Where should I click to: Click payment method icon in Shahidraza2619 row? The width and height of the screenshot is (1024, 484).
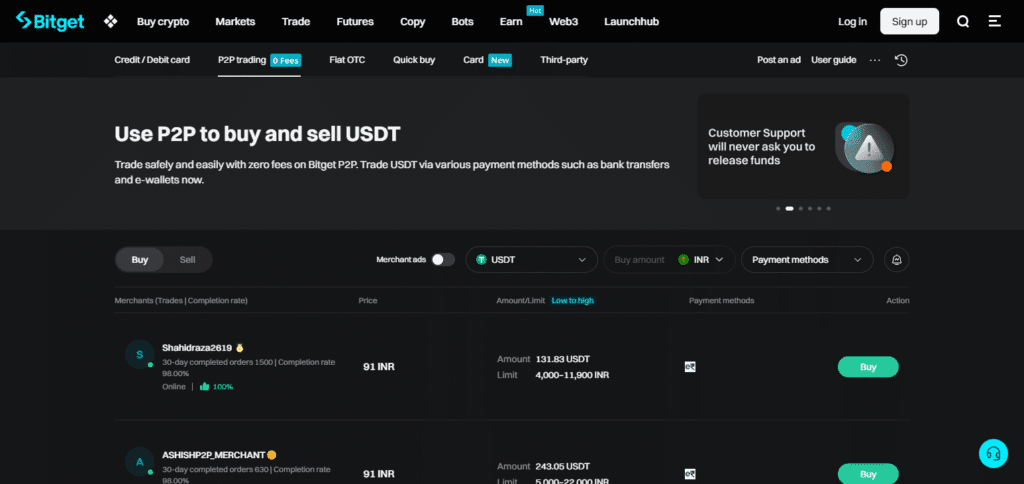click(690, 367)
